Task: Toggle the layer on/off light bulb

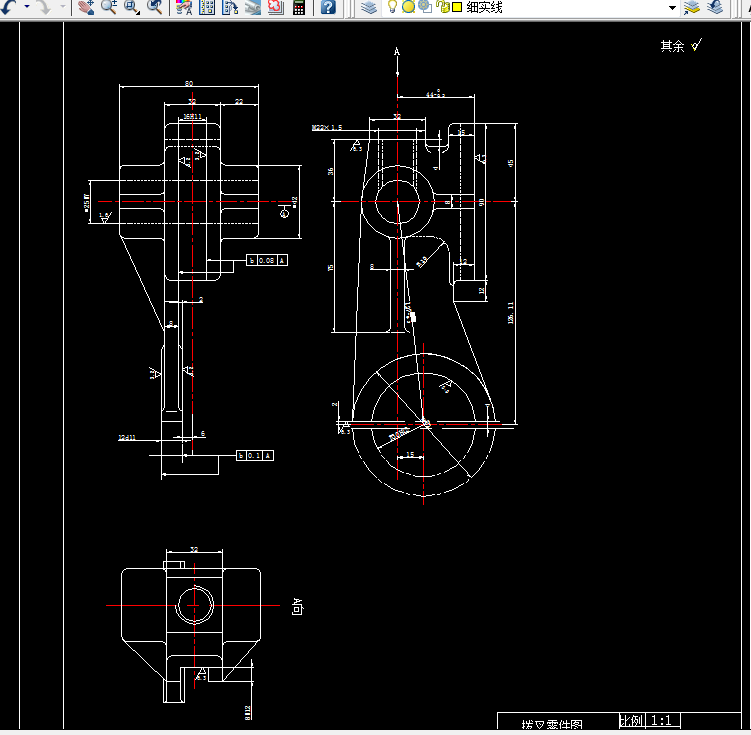Action: click(x=392, y=6)
